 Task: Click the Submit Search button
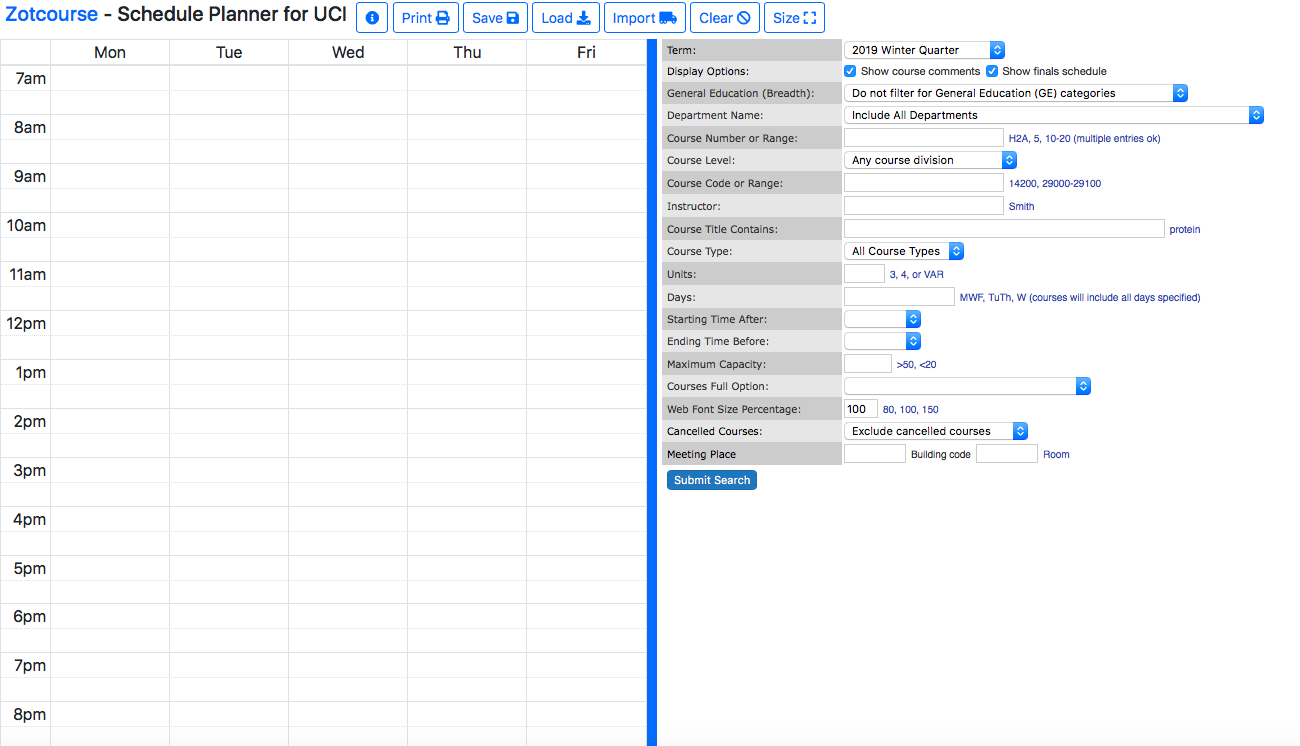[x=712, y=480]
